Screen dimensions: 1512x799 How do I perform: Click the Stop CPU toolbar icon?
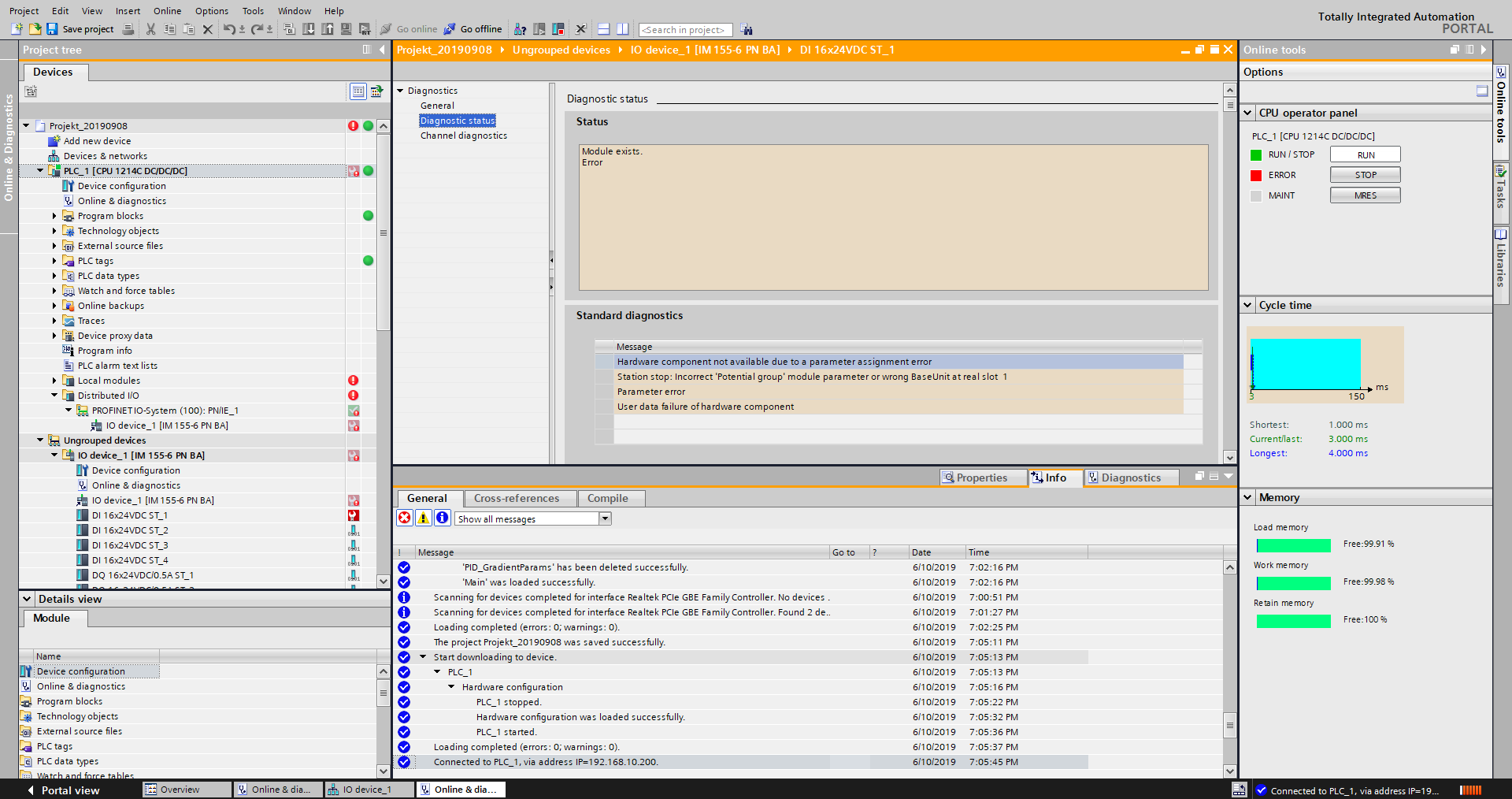coord(558,29)
